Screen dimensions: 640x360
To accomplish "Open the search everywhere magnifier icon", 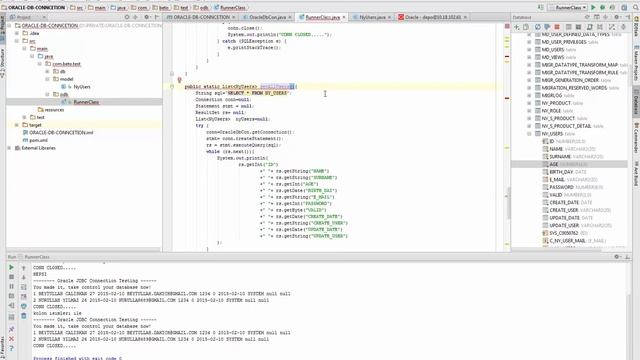I will (x=636, y=7).
